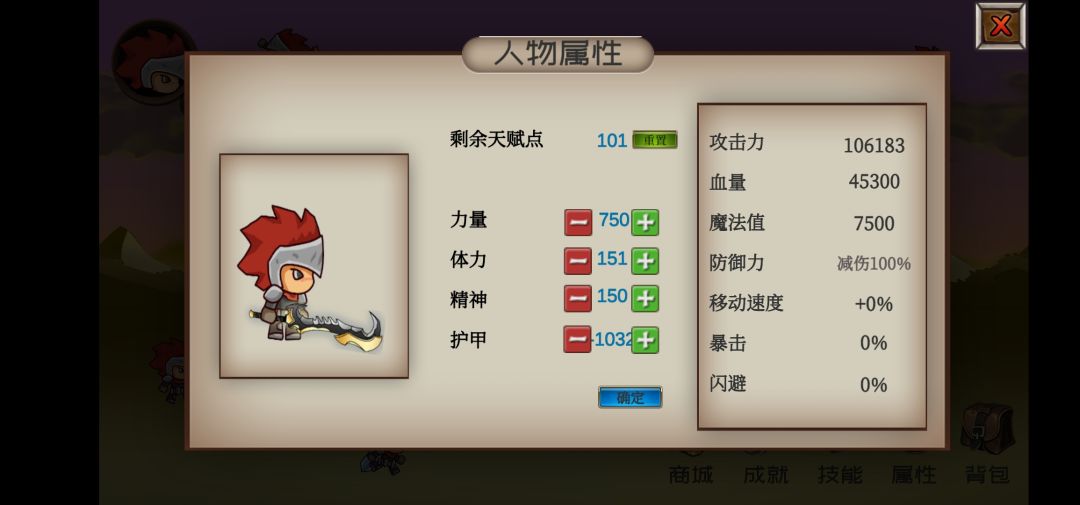The height and width of the screenshot is (505, 1080).
Task: Open the 成就 achievements tab
Action: (765, 474)
